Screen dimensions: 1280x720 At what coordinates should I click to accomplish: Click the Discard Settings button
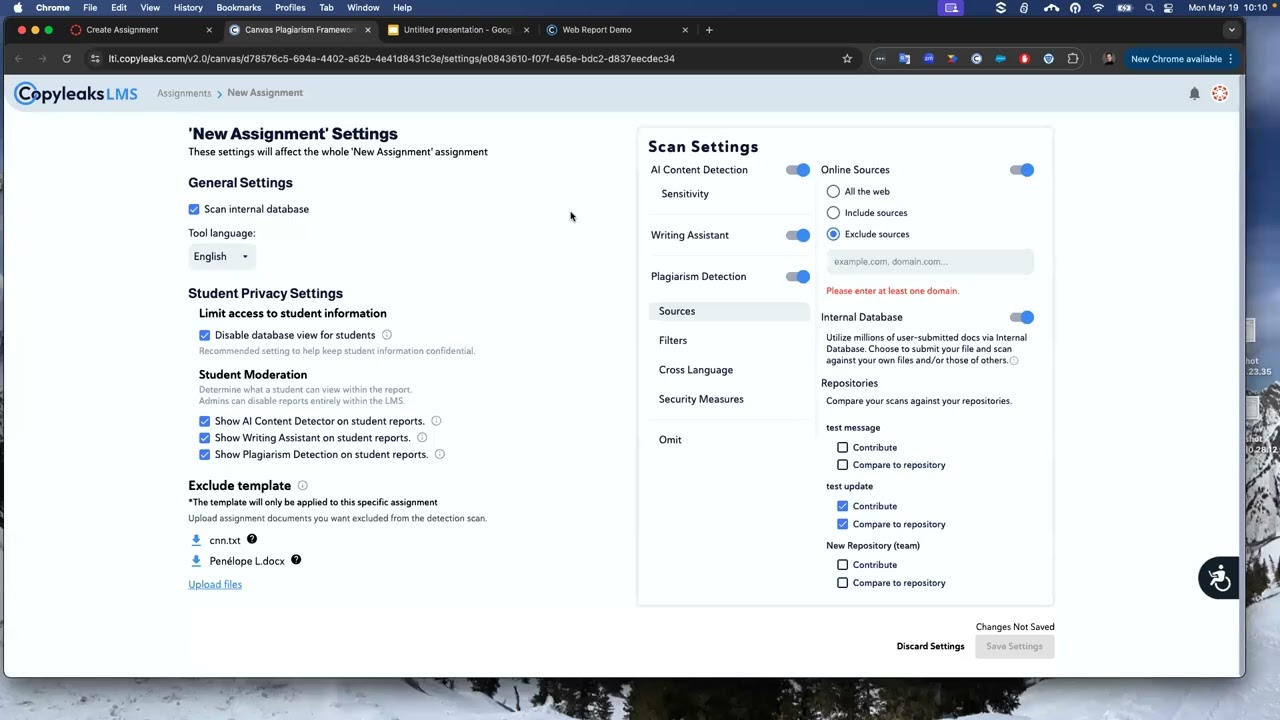(931, 646)
